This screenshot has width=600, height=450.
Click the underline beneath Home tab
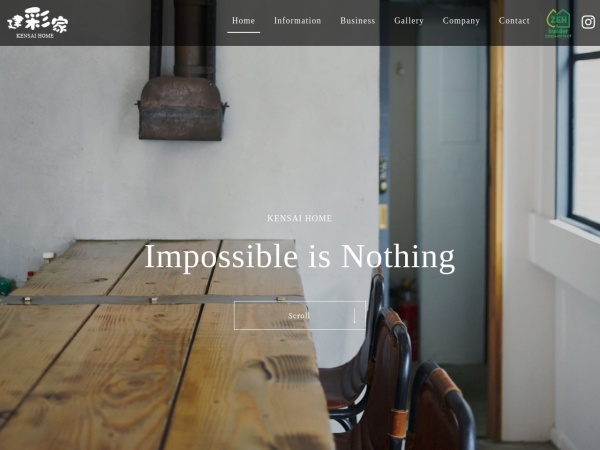coord(243,33)
